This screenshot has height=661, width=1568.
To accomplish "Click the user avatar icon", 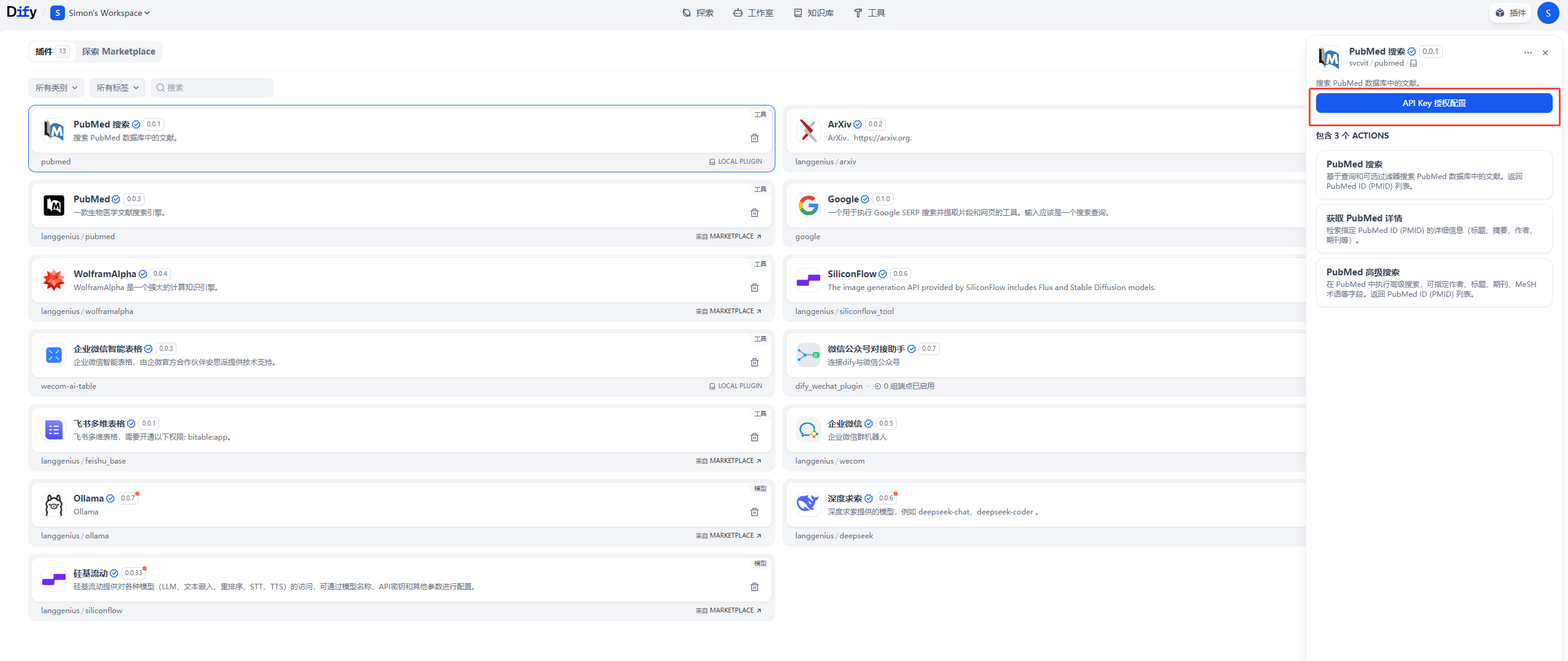I will [1548, 13].
